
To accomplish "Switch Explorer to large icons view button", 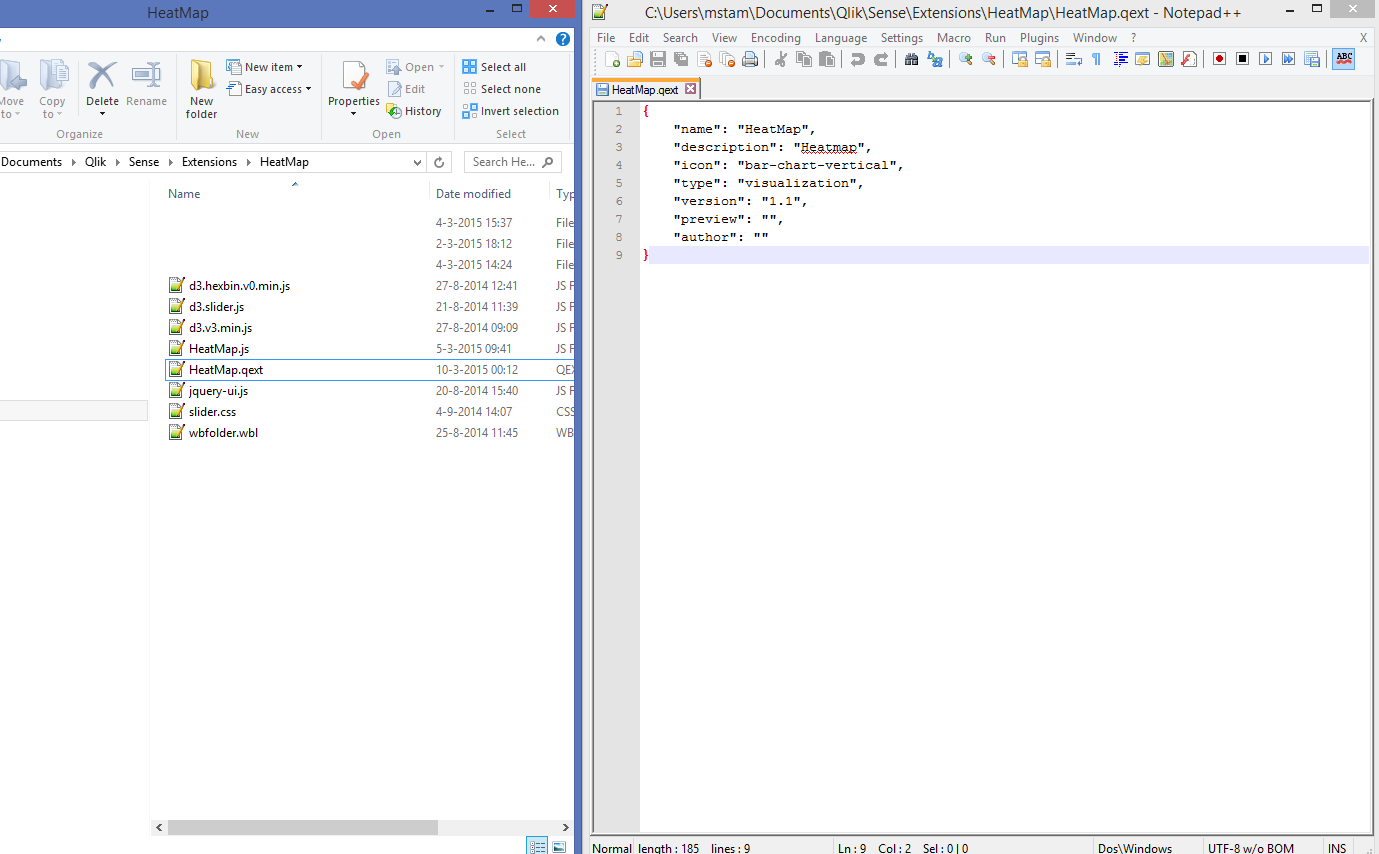I will pyautogui.click(x=559, y=846).
